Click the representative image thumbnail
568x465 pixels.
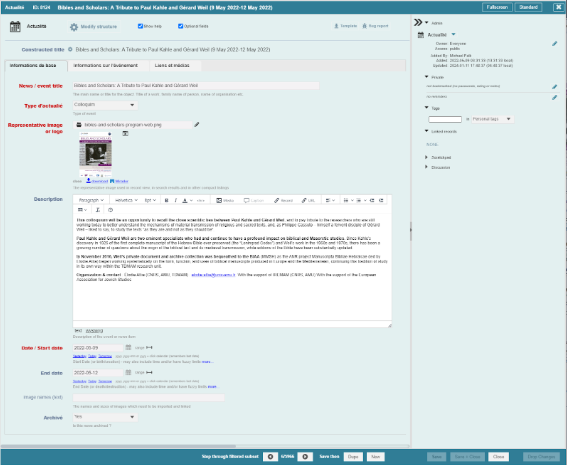tap(96, 154)
